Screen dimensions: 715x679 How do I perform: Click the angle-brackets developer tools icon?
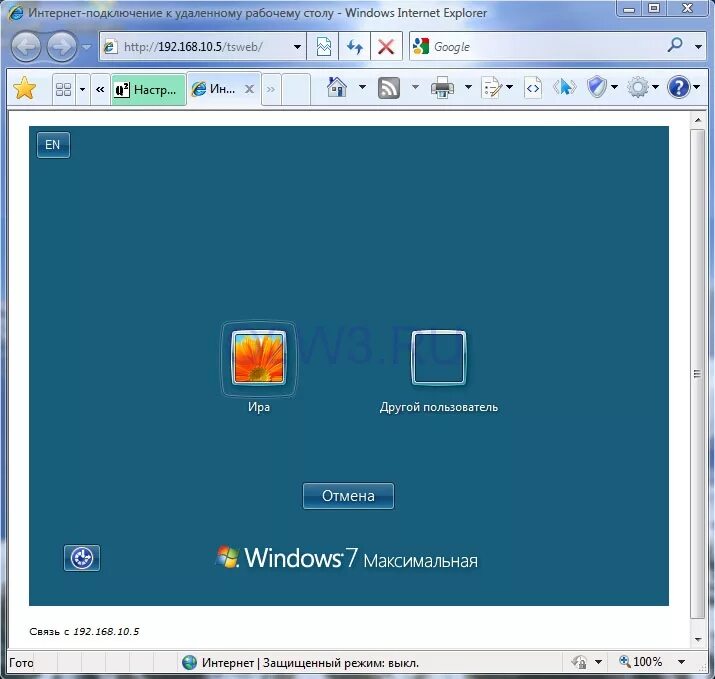coord(533,88)
